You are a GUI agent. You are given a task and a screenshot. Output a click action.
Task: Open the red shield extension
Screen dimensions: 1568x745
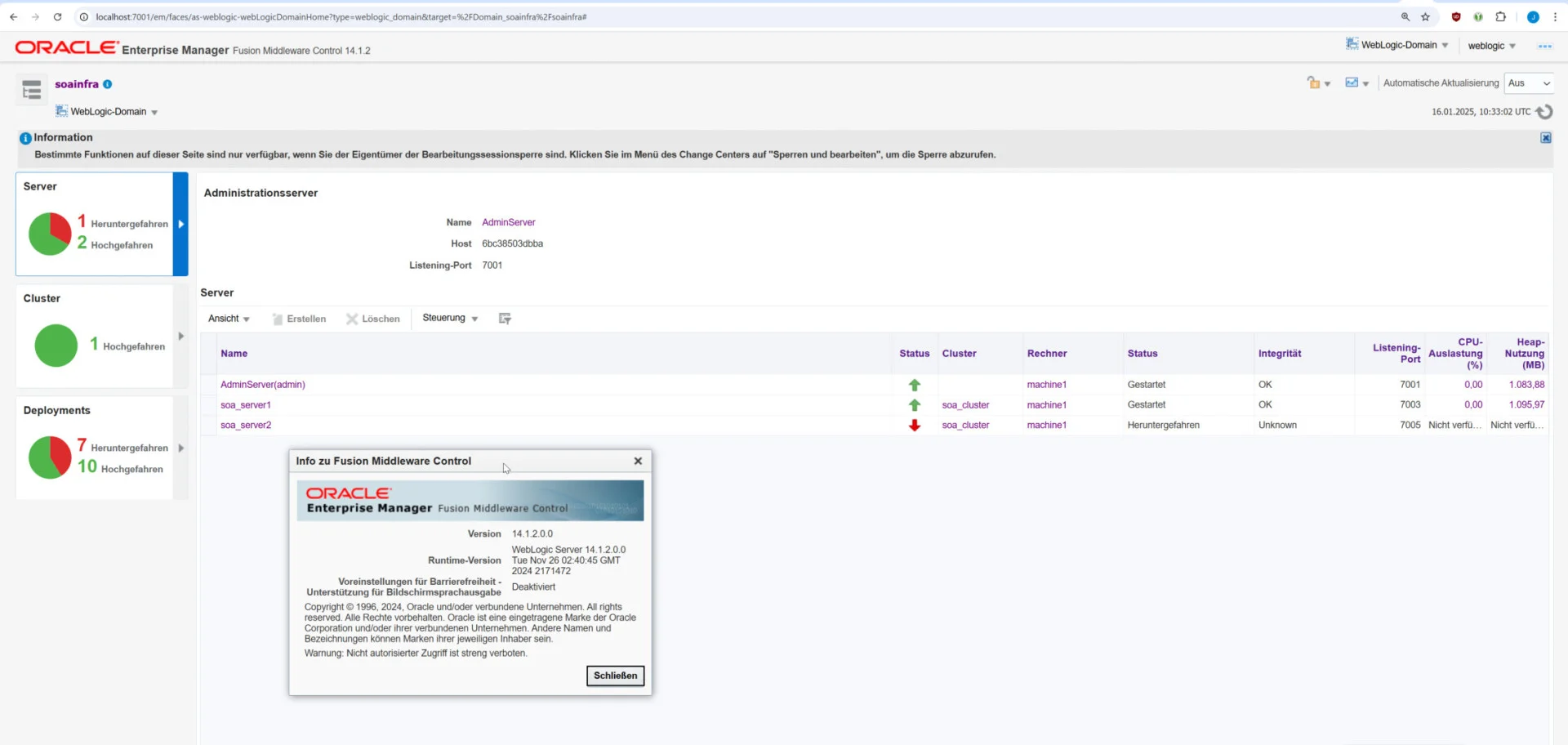pyautogui.click(x=1456, y=16)
